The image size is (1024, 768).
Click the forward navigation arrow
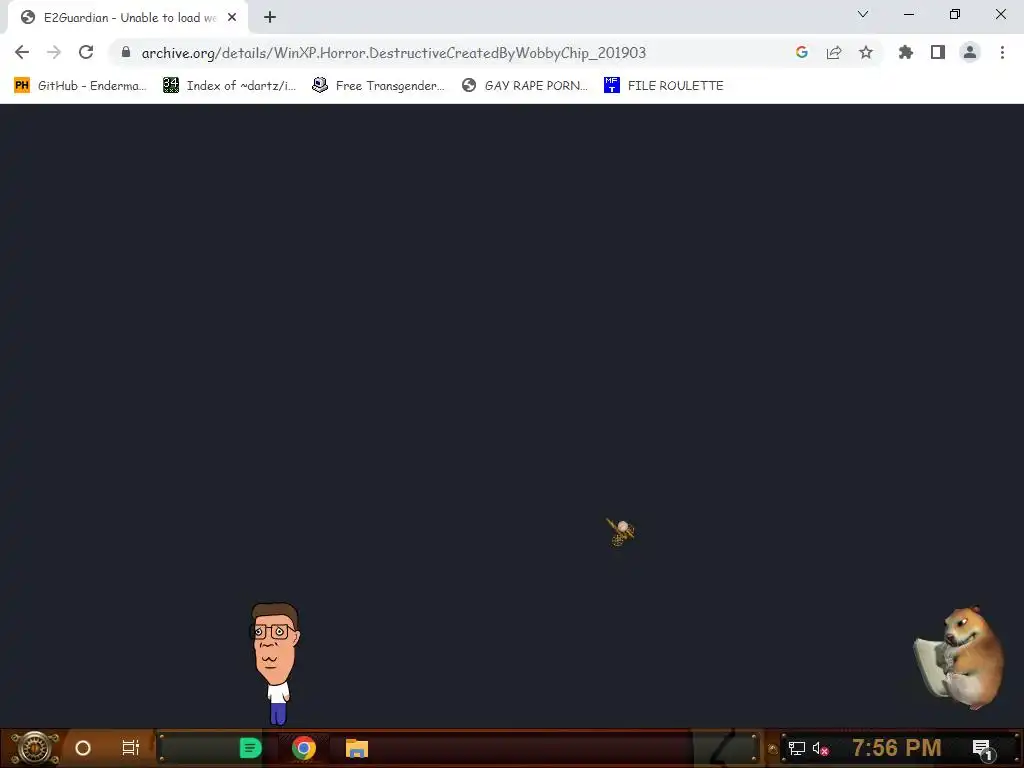pos(54,52)
